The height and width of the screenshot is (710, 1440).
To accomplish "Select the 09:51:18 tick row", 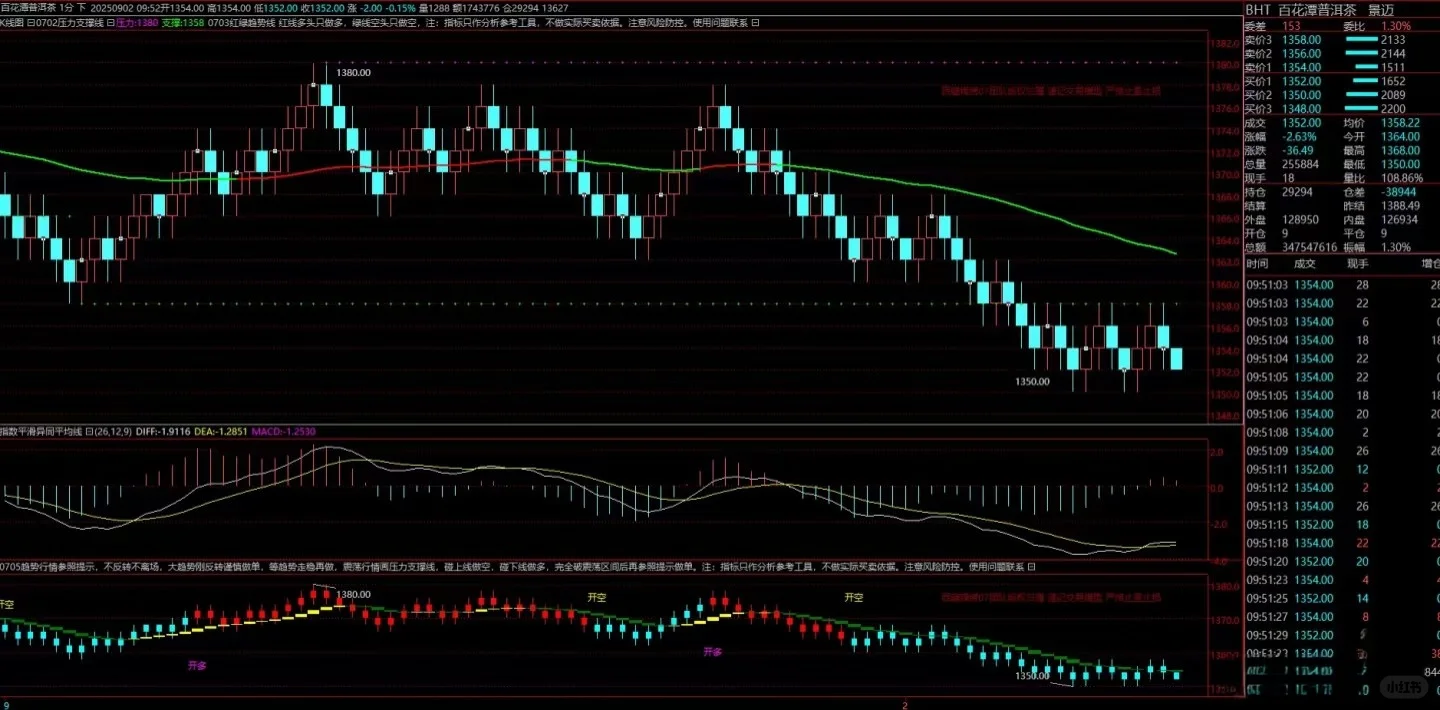I will click(1342, 542).
